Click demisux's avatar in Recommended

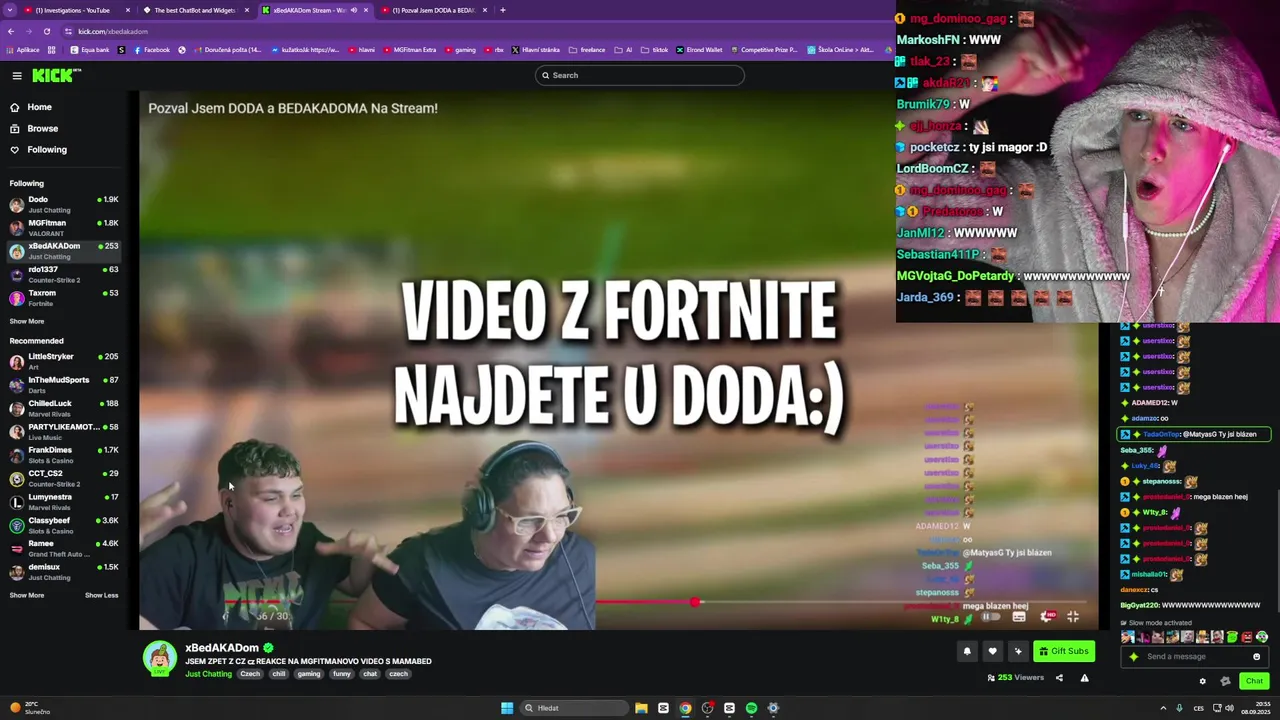17,572
